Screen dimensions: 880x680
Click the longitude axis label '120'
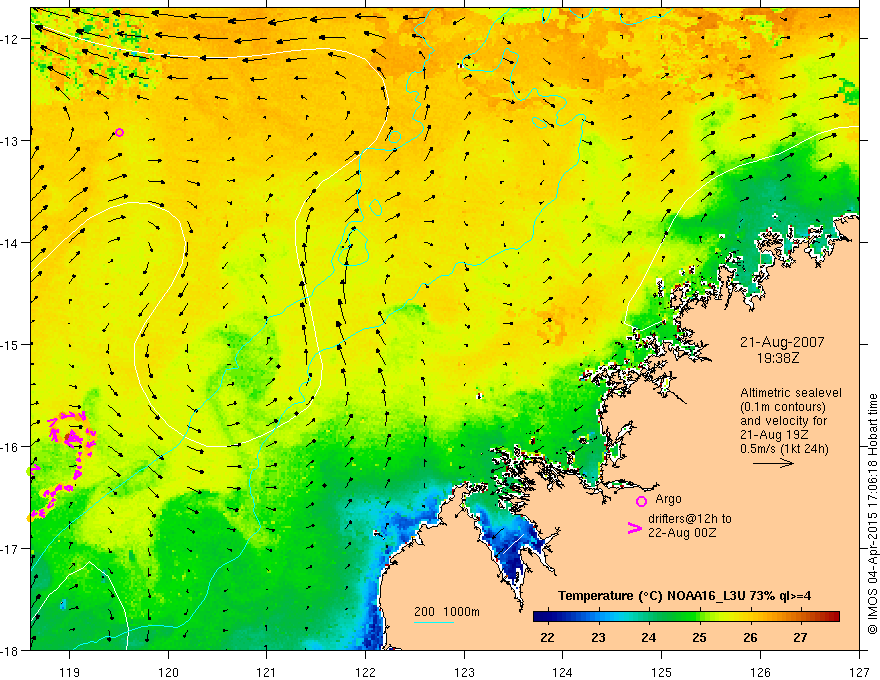click(x=168, y=672)
